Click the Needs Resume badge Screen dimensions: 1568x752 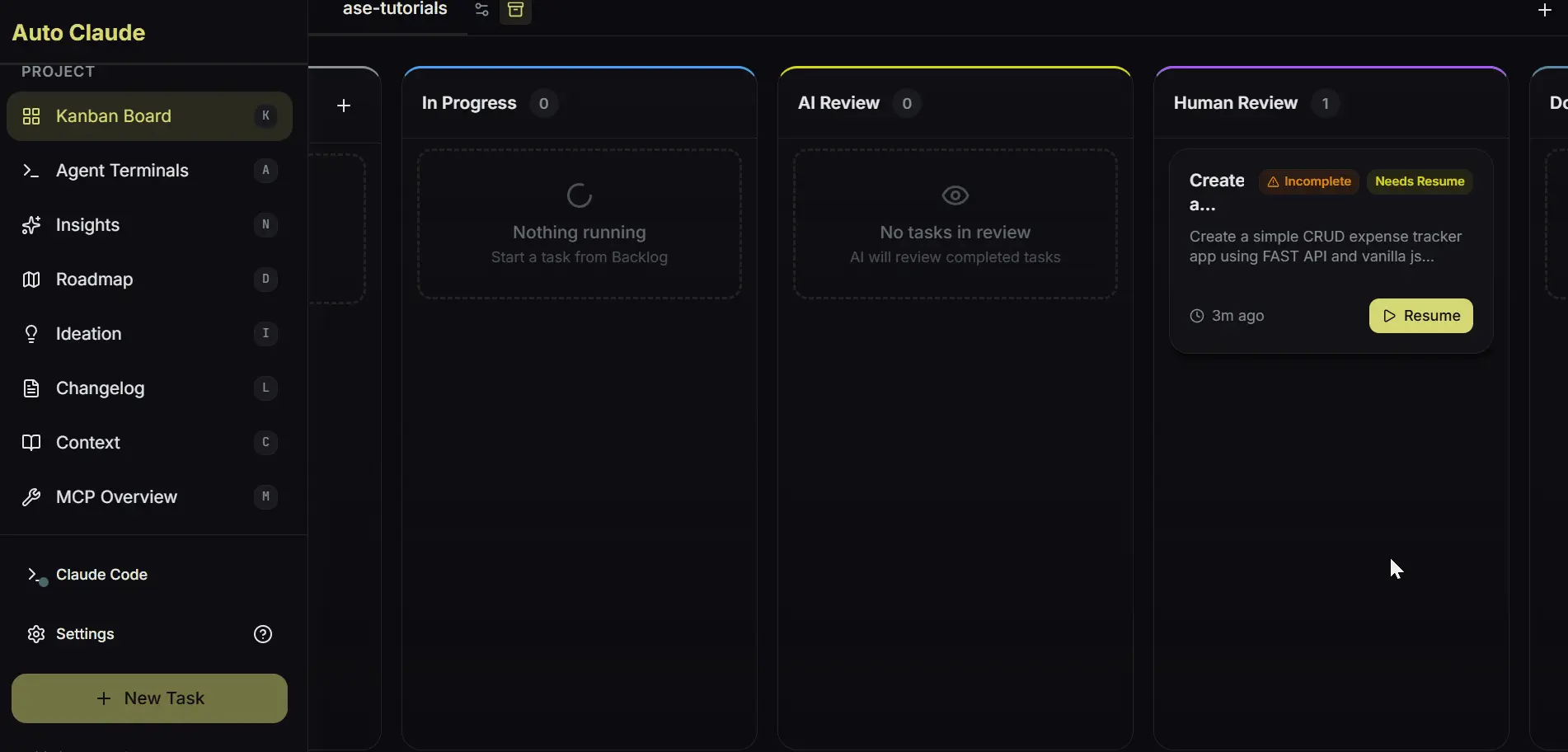pyautogui.click(x=1419, y=181)
